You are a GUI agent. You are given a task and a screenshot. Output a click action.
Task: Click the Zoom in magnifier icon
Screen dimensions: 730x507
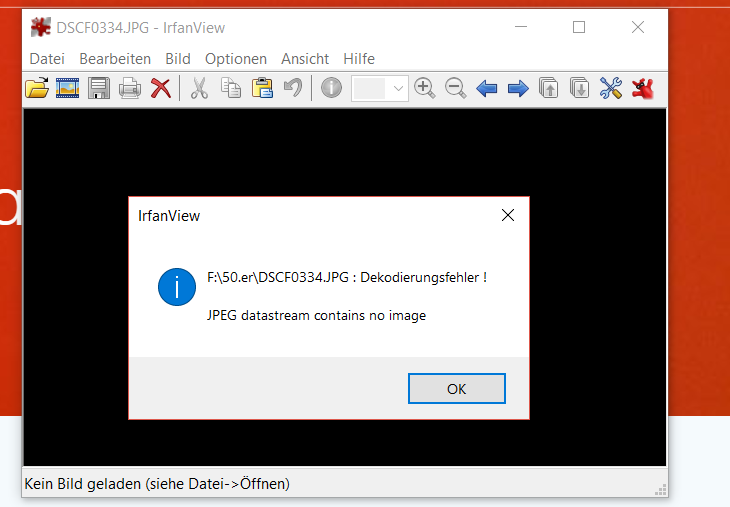(425, 88)
